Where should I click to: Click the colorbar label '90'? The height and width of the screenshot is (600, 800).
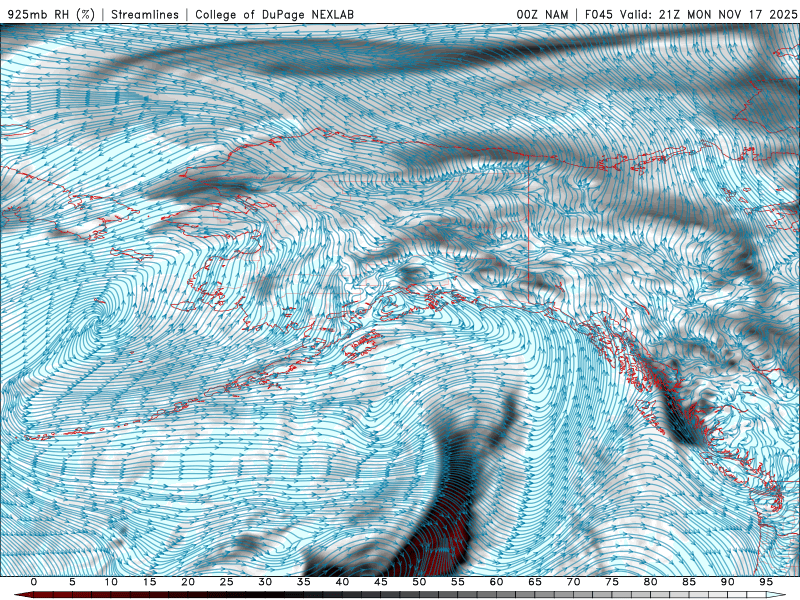[727, 582]
